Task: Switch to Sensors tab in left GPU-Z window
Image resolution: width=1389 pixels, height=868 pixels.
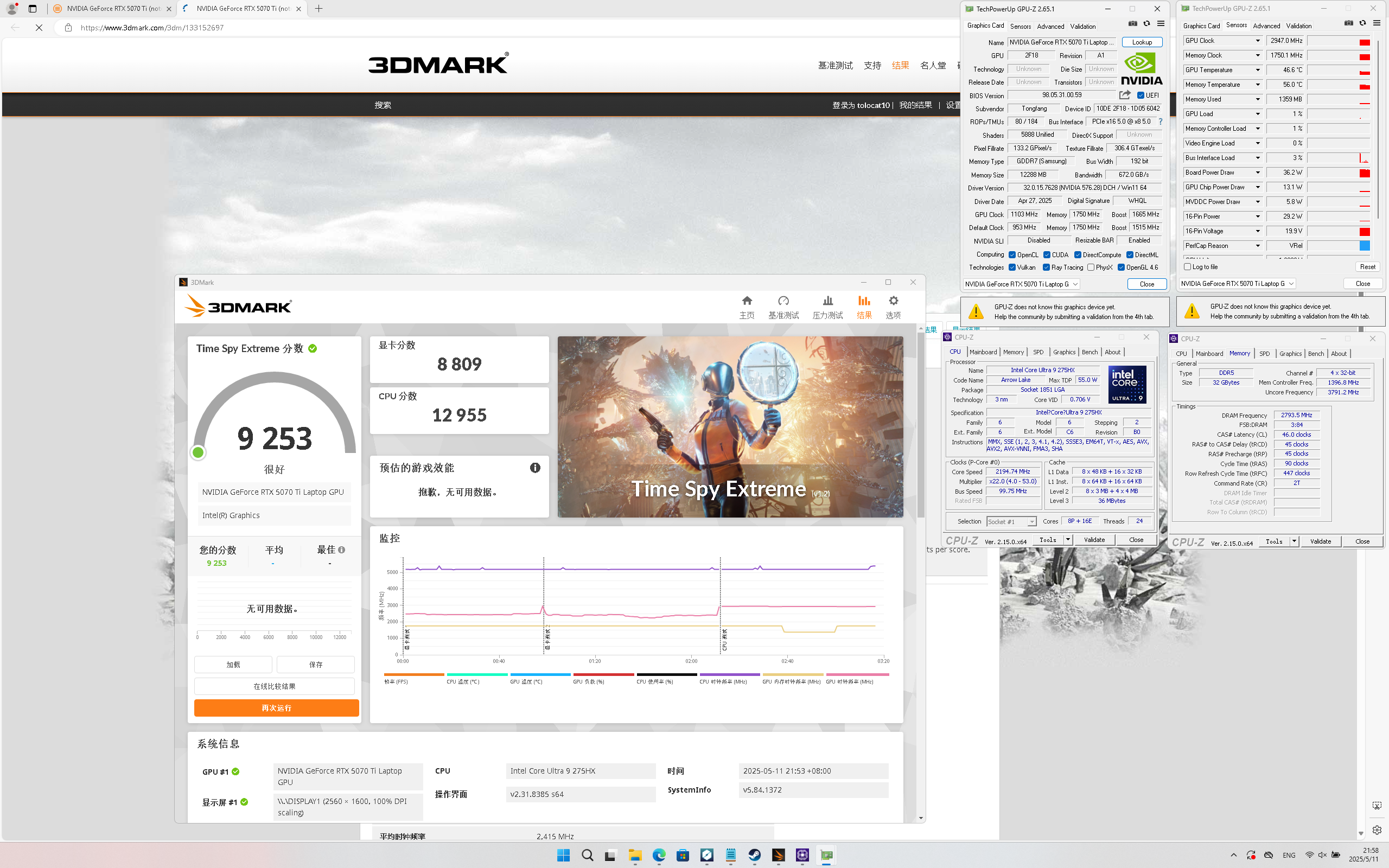Action: pyautogui.click(x=1021, y=27)
